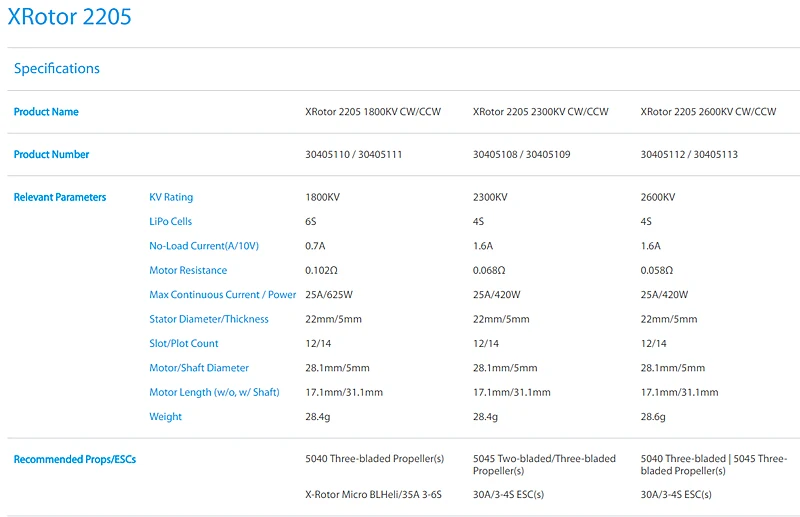The width and height of the screenshot is (800, 517).
Task: Click the 28.6g weight value
Action: [653, 417]
